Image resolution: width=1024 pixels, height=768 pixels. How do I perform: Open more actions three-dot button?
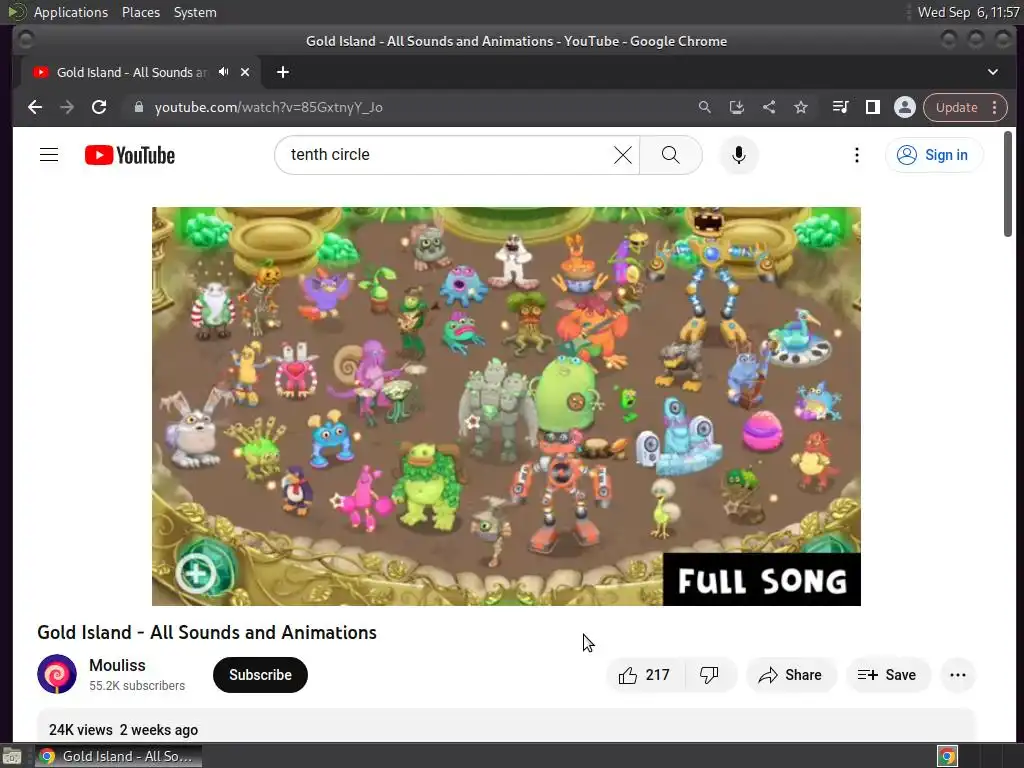pyautogui.click(x=957, y=675)
